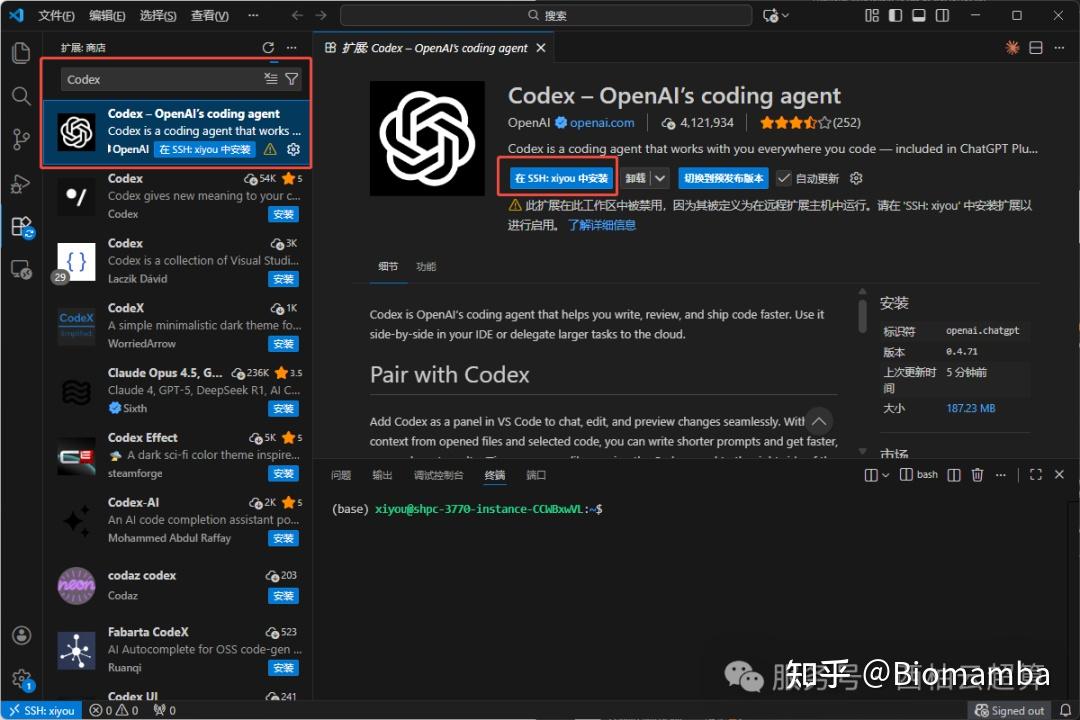The width and height of the screenshot is (1080, 720).
Task: Open the Search view in activity bar
Action: [x=21, y=96]
